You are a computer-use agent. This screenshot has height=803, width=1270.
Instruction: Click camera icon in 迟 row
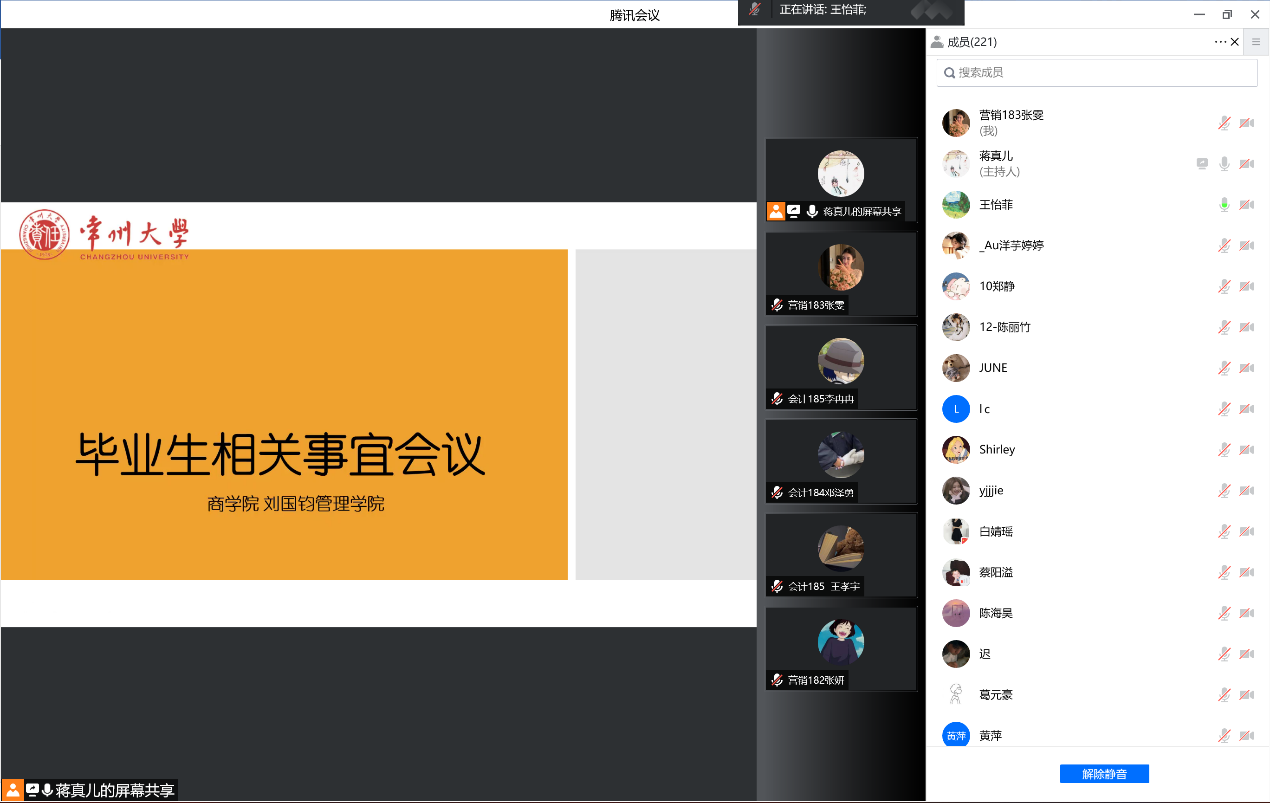[1247, 654]
